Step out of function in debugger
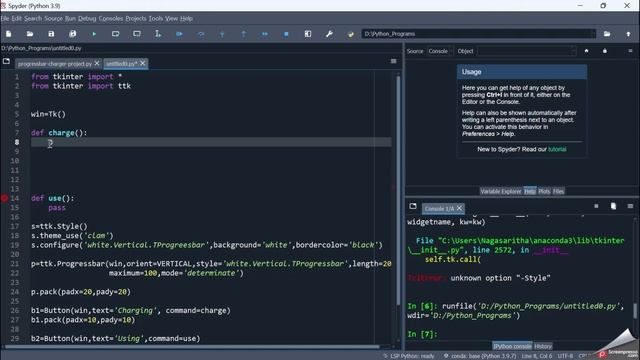The image size is (640, 360). [x=244, y=34]
